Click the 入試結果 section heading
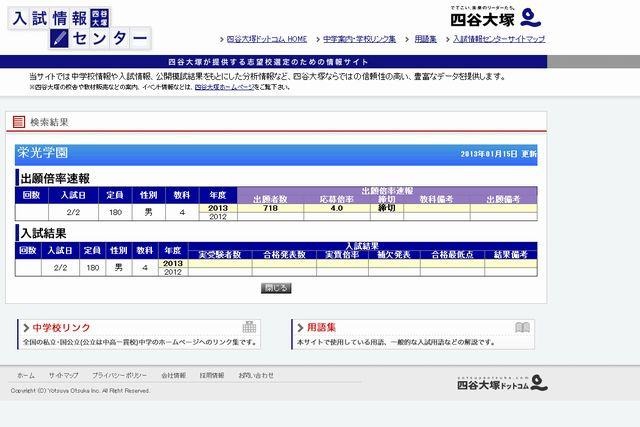This screenshot has width=640, height=427. click(x=43, y=234)
